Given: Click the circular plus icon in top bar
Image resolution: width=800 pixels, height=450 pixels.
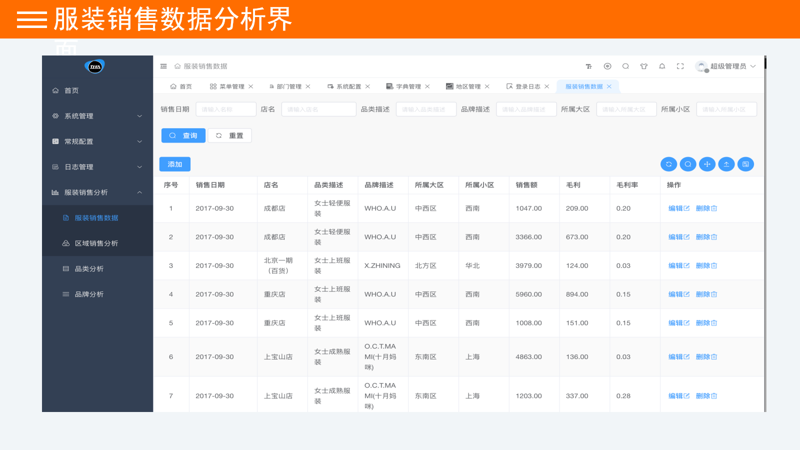Looking at the screenshot, I should point(607,66).
